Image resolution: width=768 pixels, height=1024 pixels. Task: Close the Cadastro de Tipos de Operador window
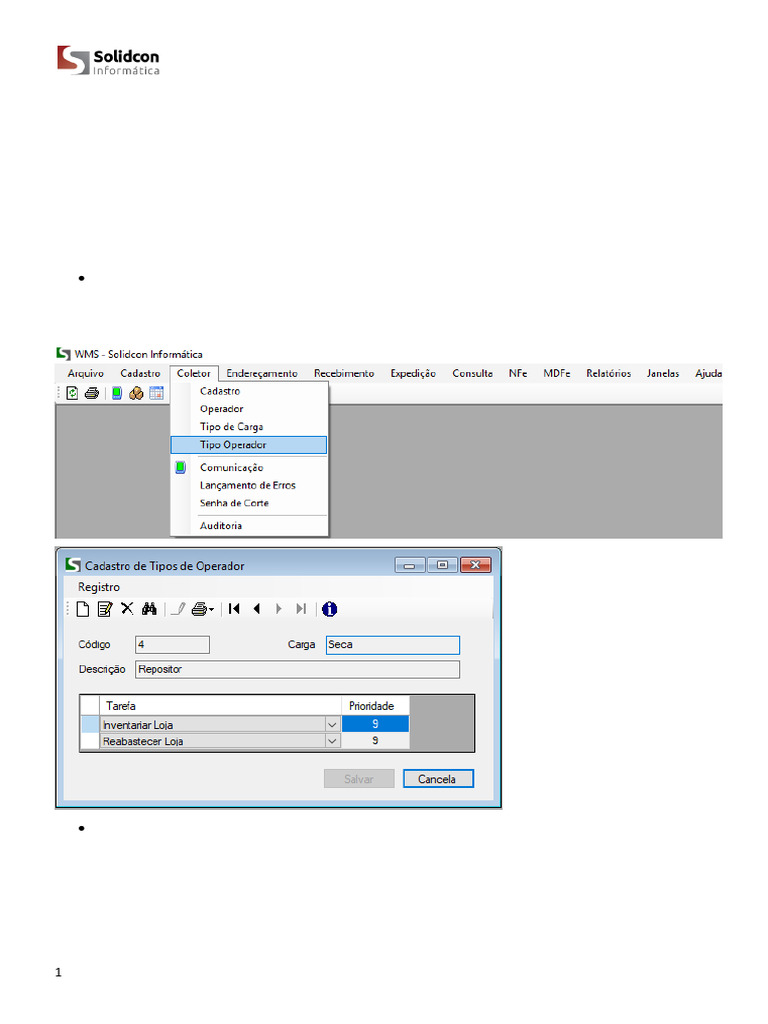(476, 566)
